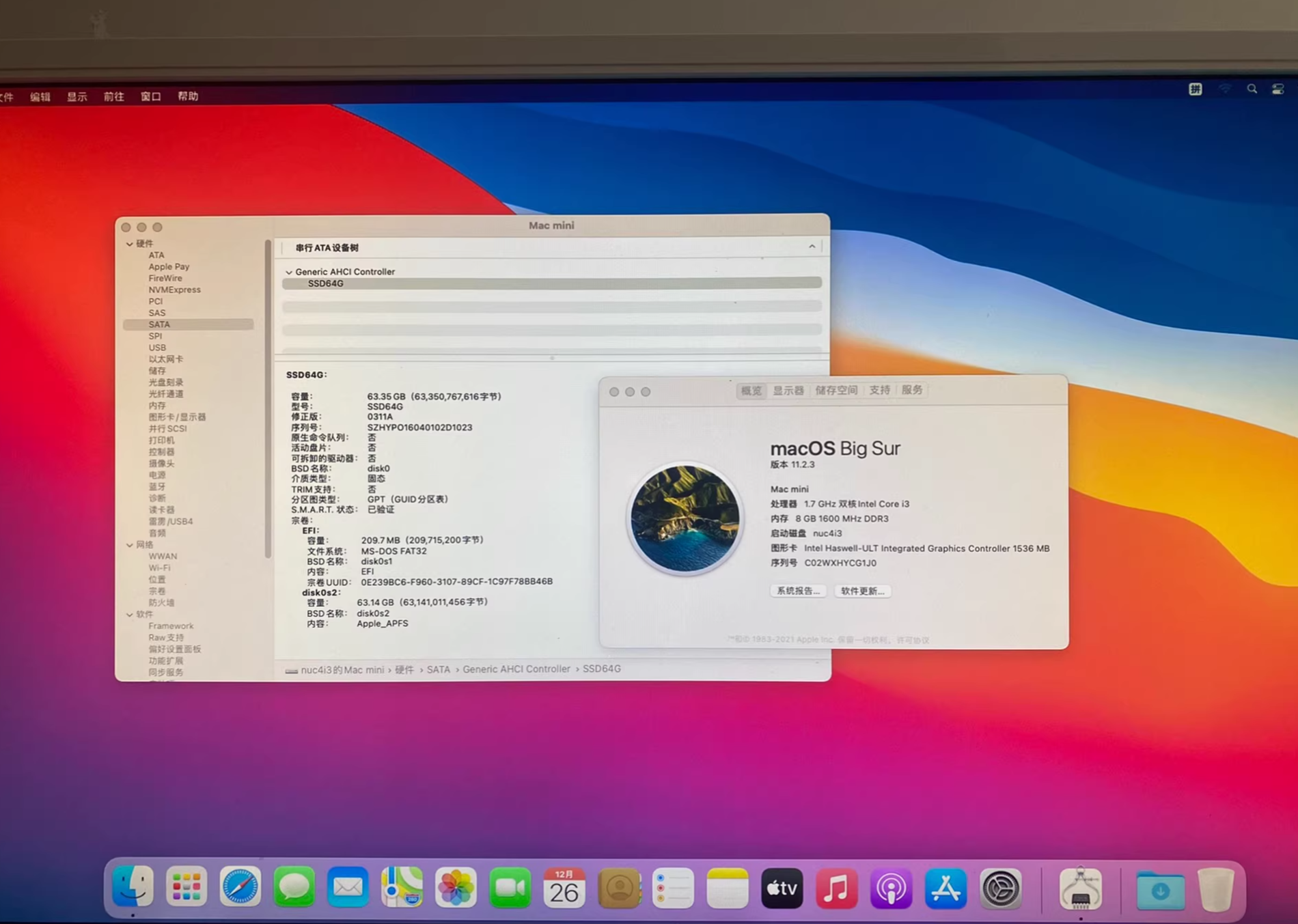Select 雷雳/USB4 in sidebar
Viewport: 1298px width, 924px height.
click(171, 522)
